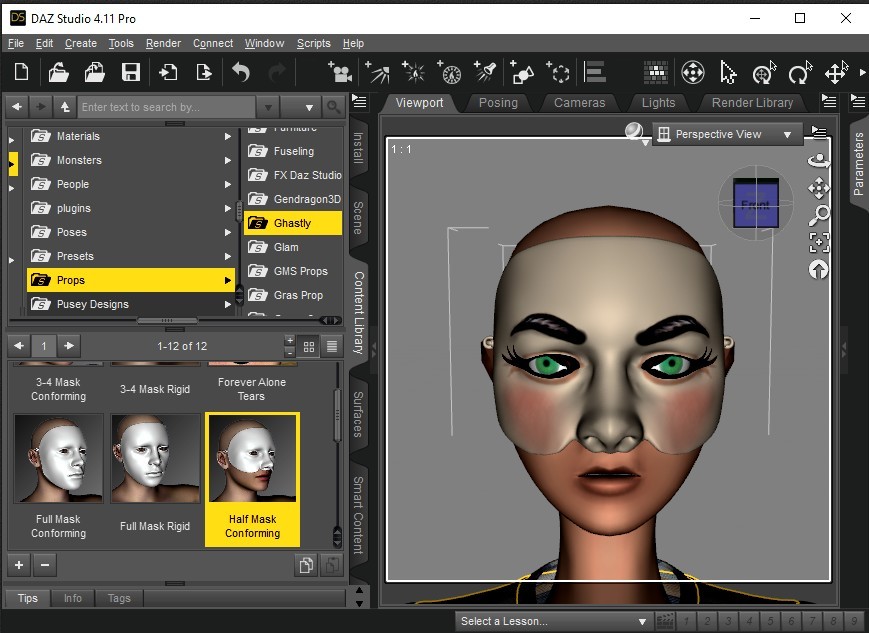Open the Parameters side tab
The image size is (869, 633).
858,164
